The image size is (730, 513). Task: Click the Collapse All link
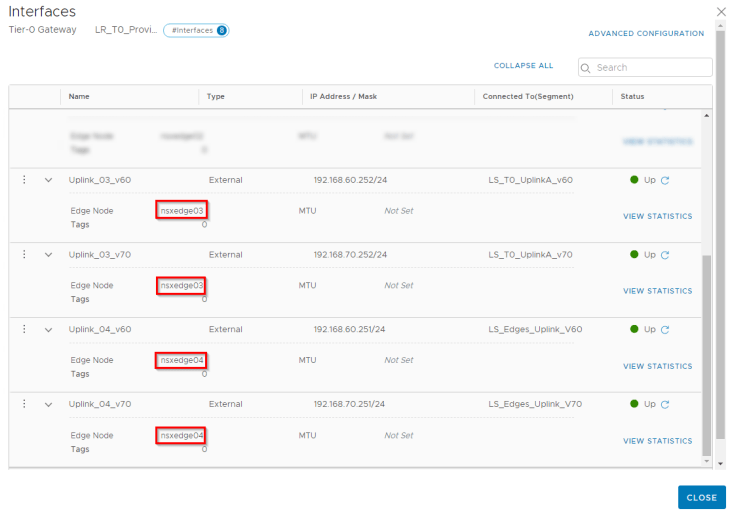coord(523,66)
